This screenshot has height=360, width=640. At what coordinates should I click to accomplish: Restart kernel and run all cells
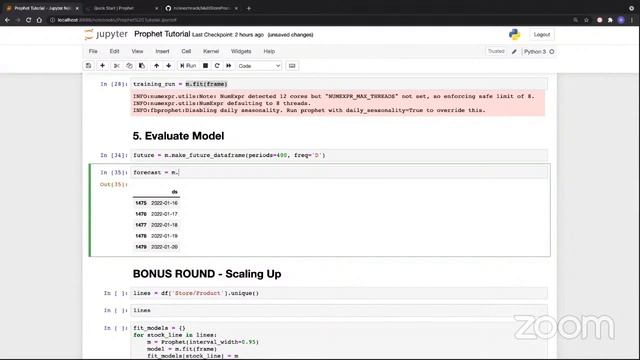click(229, 66)
